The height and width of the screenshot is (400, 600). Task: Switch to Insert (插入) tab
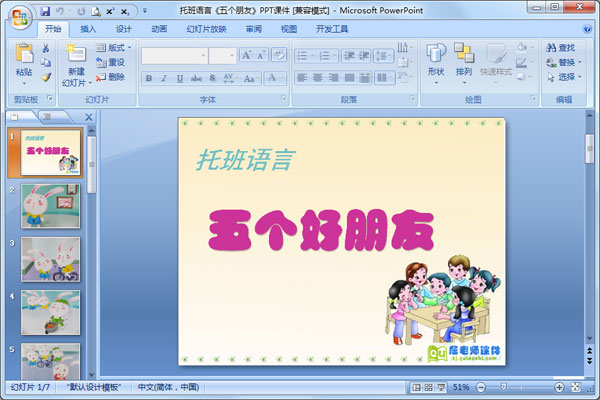point(88,29)
